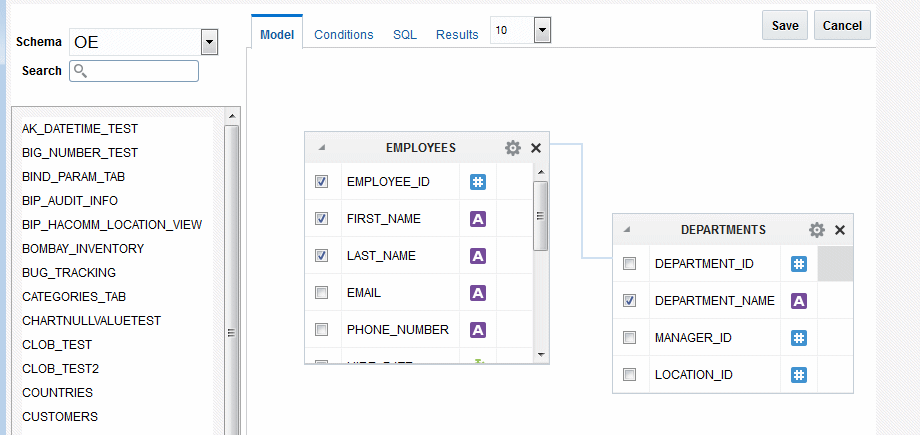The width and height of the screenshot is (920, 435).
Task: Open DEPARTMENTS table settings gear
Action: (817, 230)
